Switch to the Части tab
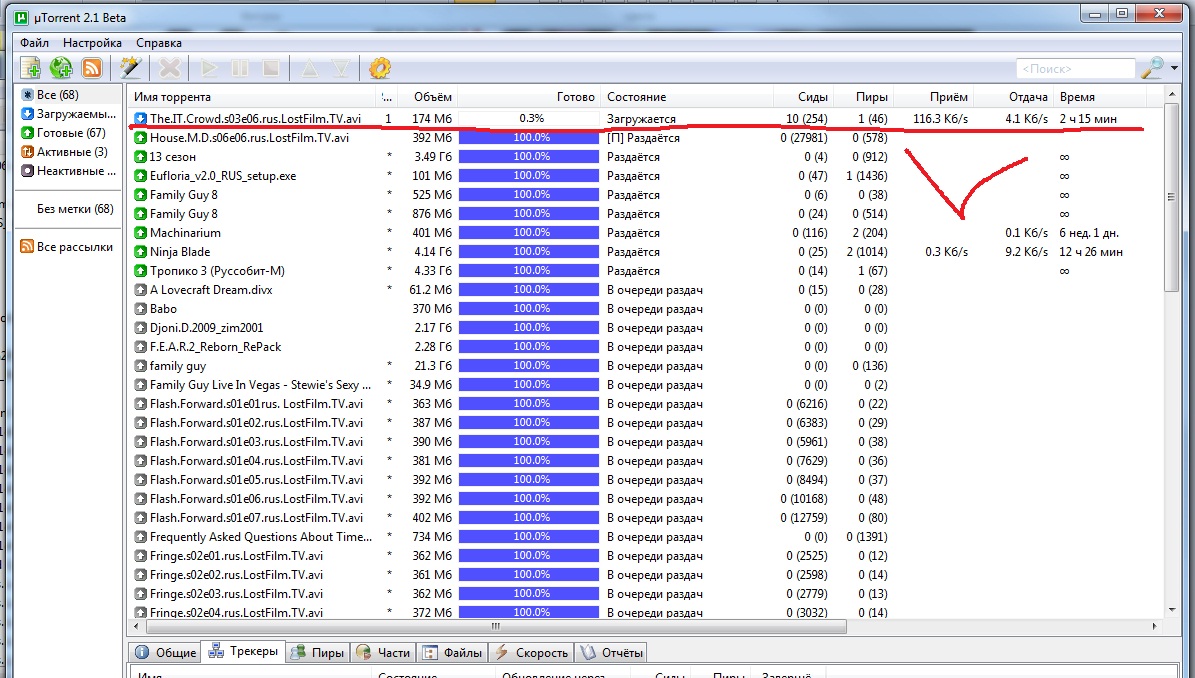Image resolution: width=1195 pixels, height=678 pixels. coord(384,653)
